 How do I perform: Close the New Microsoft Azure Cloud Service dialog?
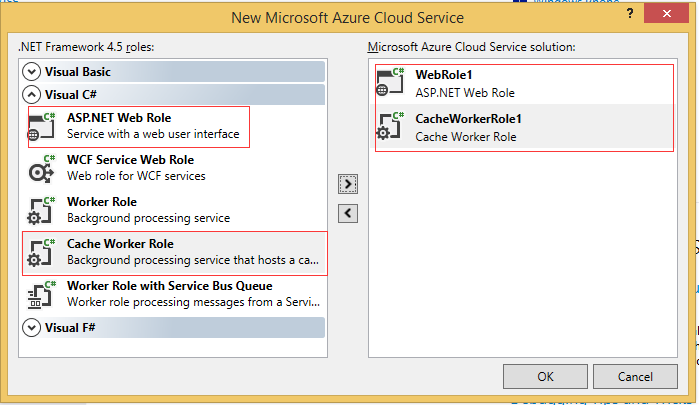point(666,14)
